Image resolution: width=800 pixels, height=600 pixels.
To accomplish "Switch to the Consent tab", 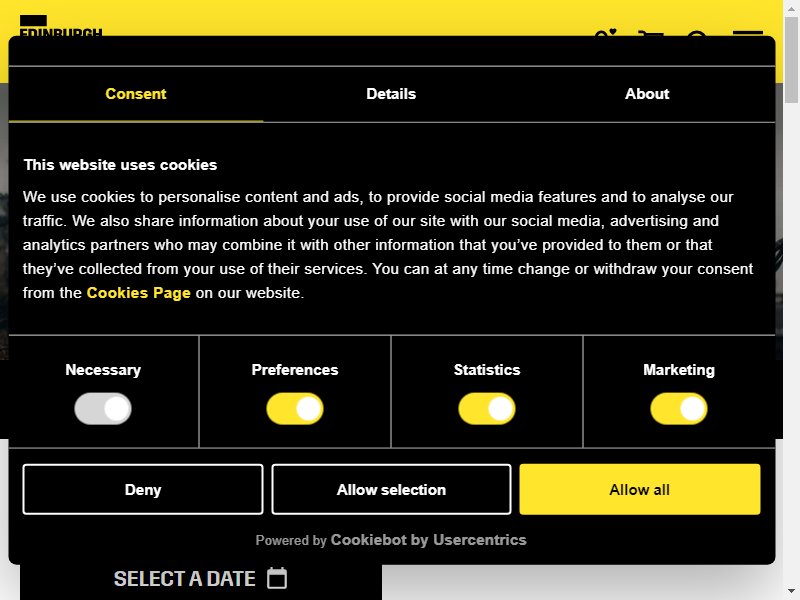I will click(x=136, y=94).
